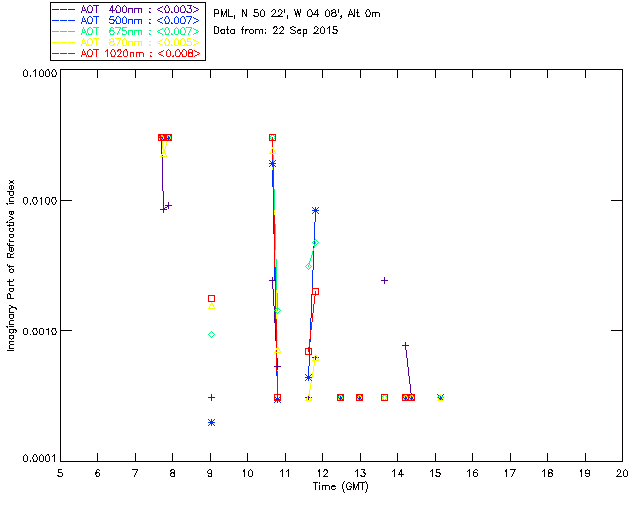Click the x-axis tick label 6
640x512 pixels.
click(x=98, y=473)
